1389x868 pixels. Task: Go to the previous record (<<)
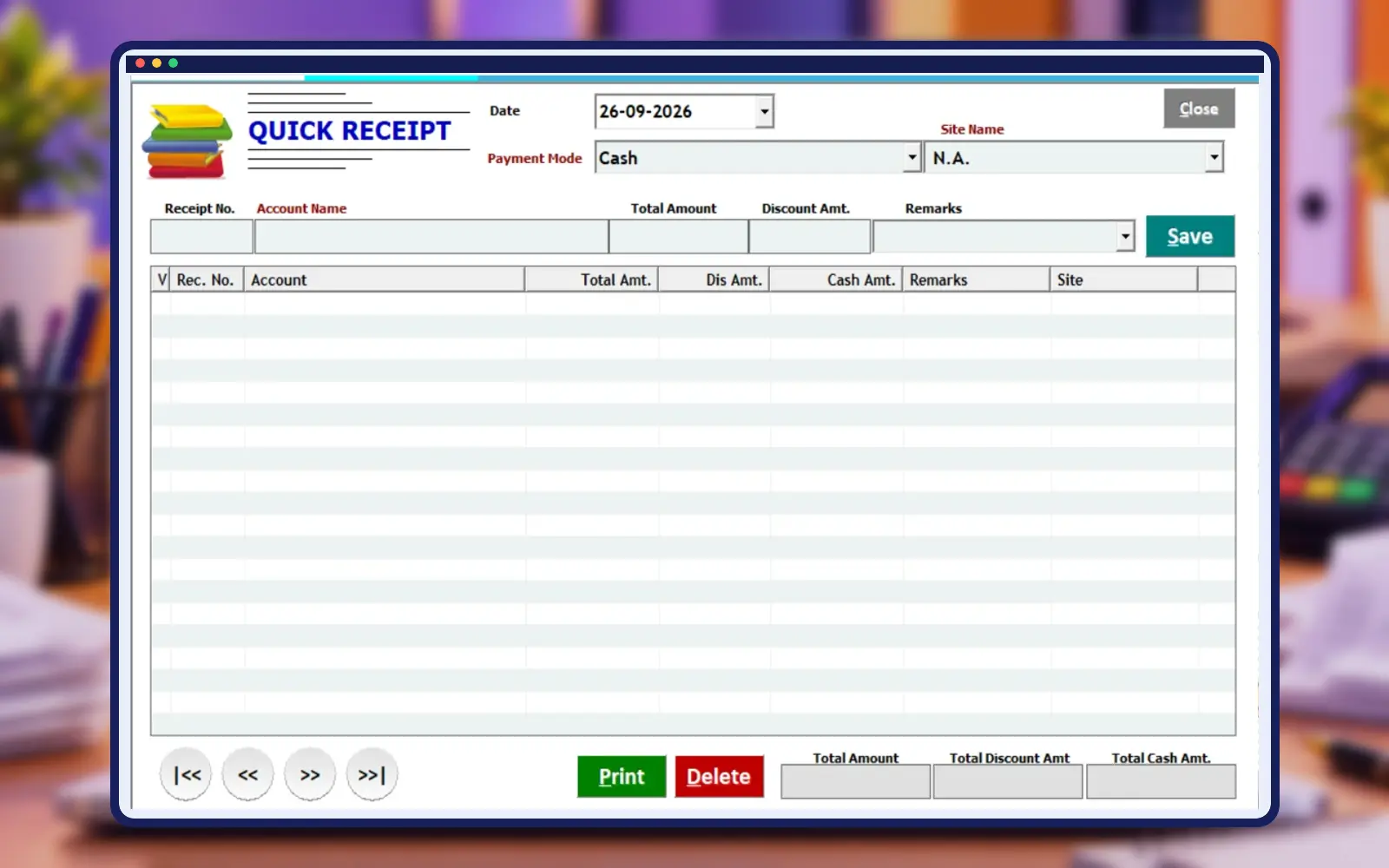point(248,774)
